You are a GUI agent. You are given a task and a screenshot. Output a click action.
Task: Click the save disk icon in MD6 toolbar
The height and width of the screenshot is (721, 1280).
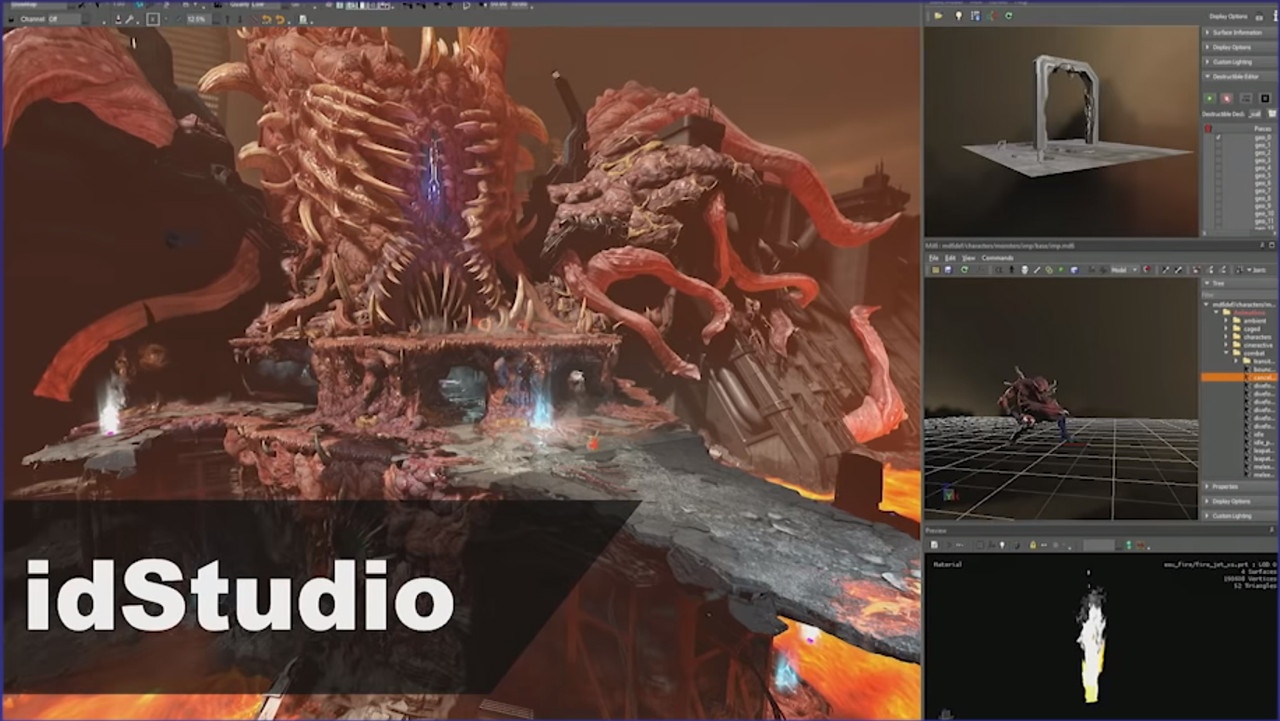pos(948,270)
